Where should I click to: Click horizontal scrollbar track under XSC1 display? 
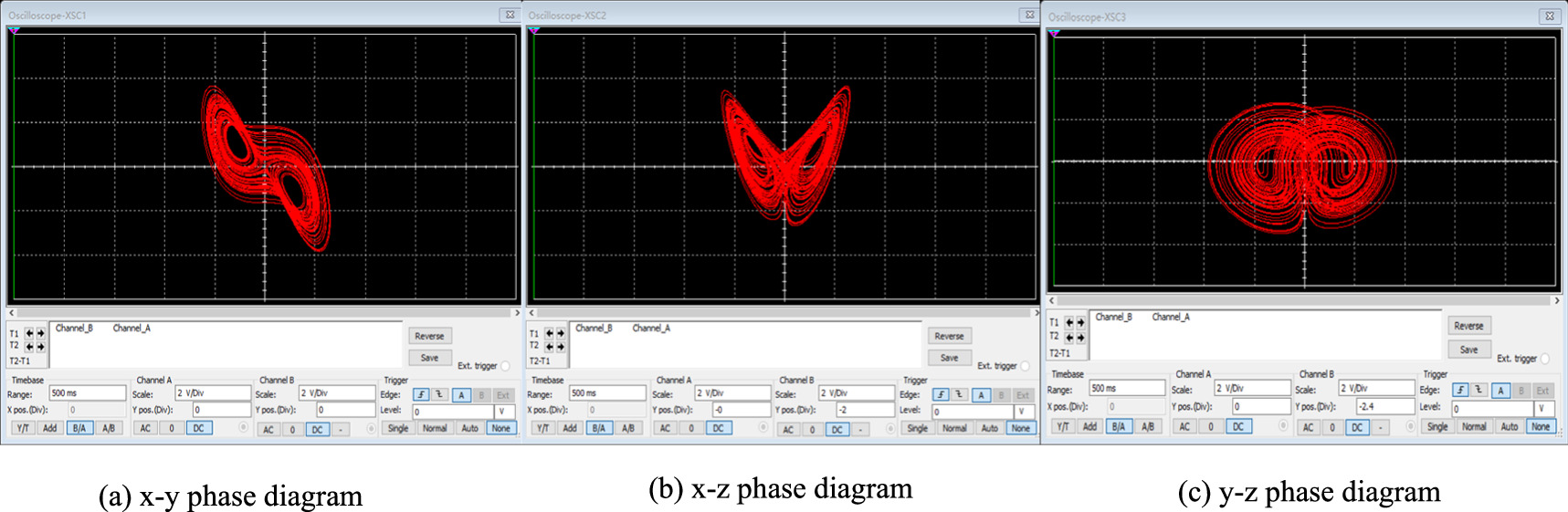pos(264,312)
